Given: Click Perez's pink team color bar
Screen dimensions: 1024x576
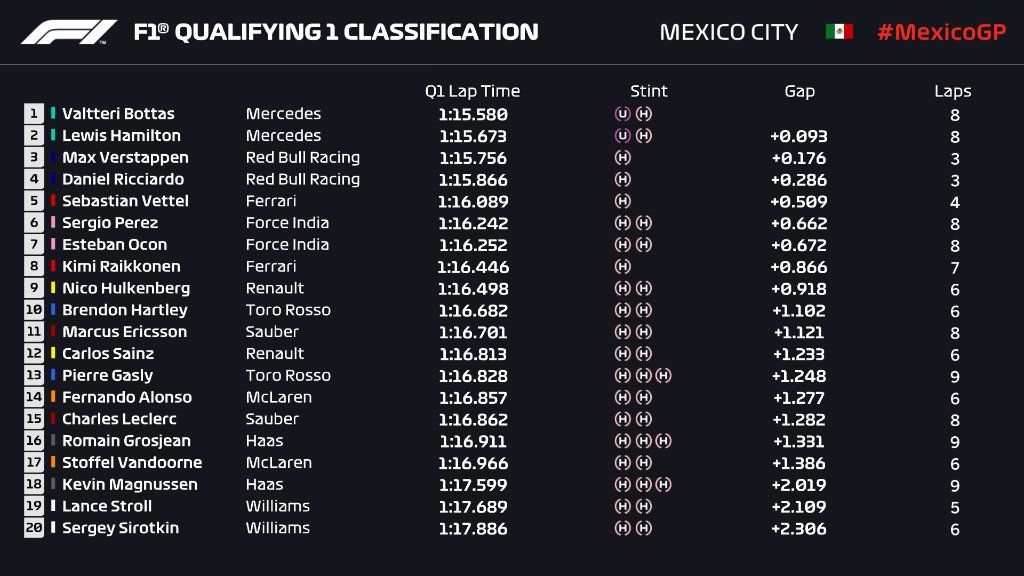Looking at the screenshot, I should pos(53,223).
